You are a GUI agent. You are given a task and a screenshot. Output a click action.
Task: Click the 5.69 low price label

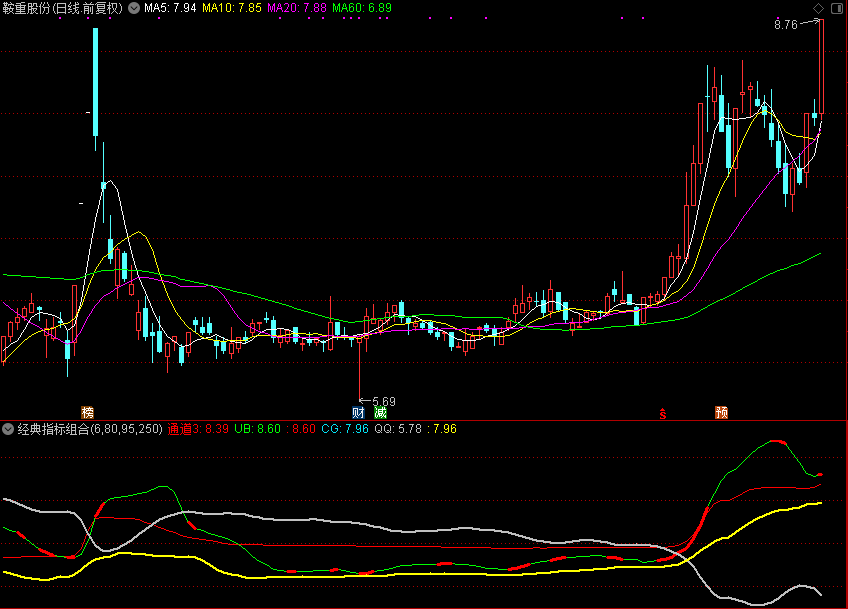(384, 401)
